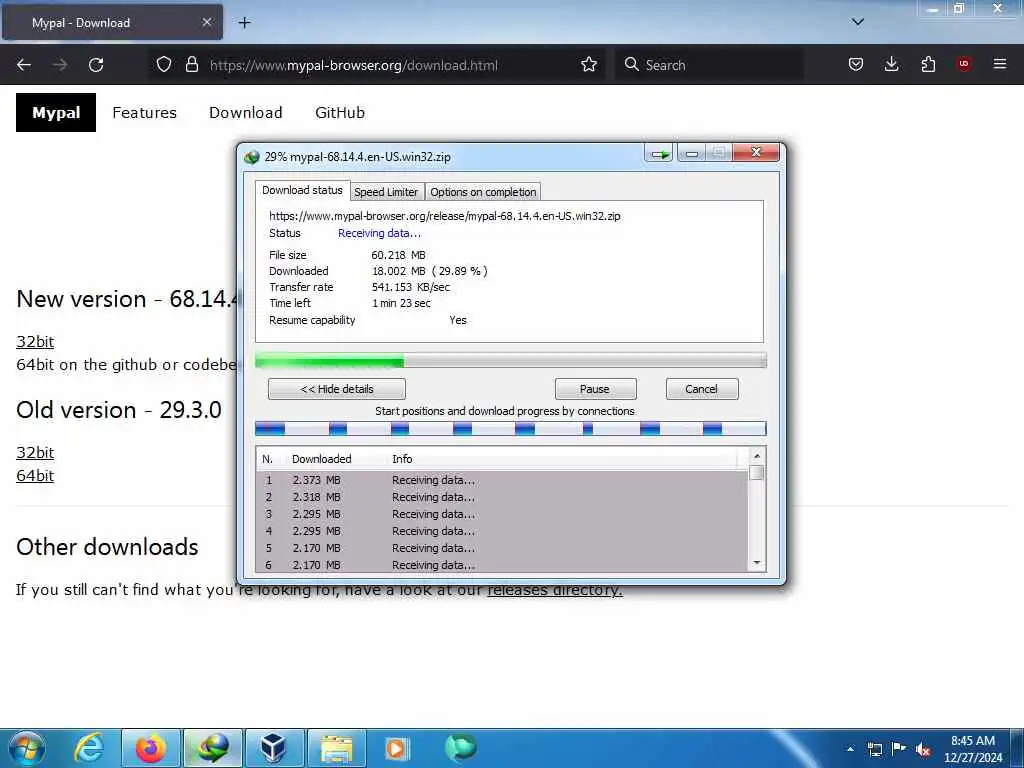Viewport: 1024px width, 768px height.
Task: Open the Windows Start menu
Action: pos(27,748)
